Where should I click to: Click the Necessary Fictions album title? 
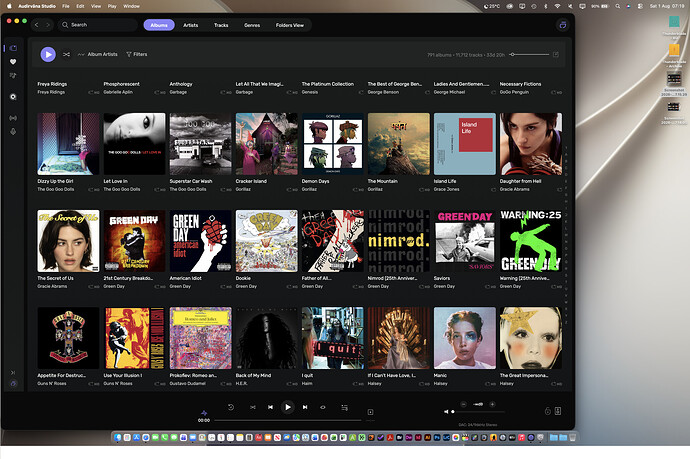point(521,84)
